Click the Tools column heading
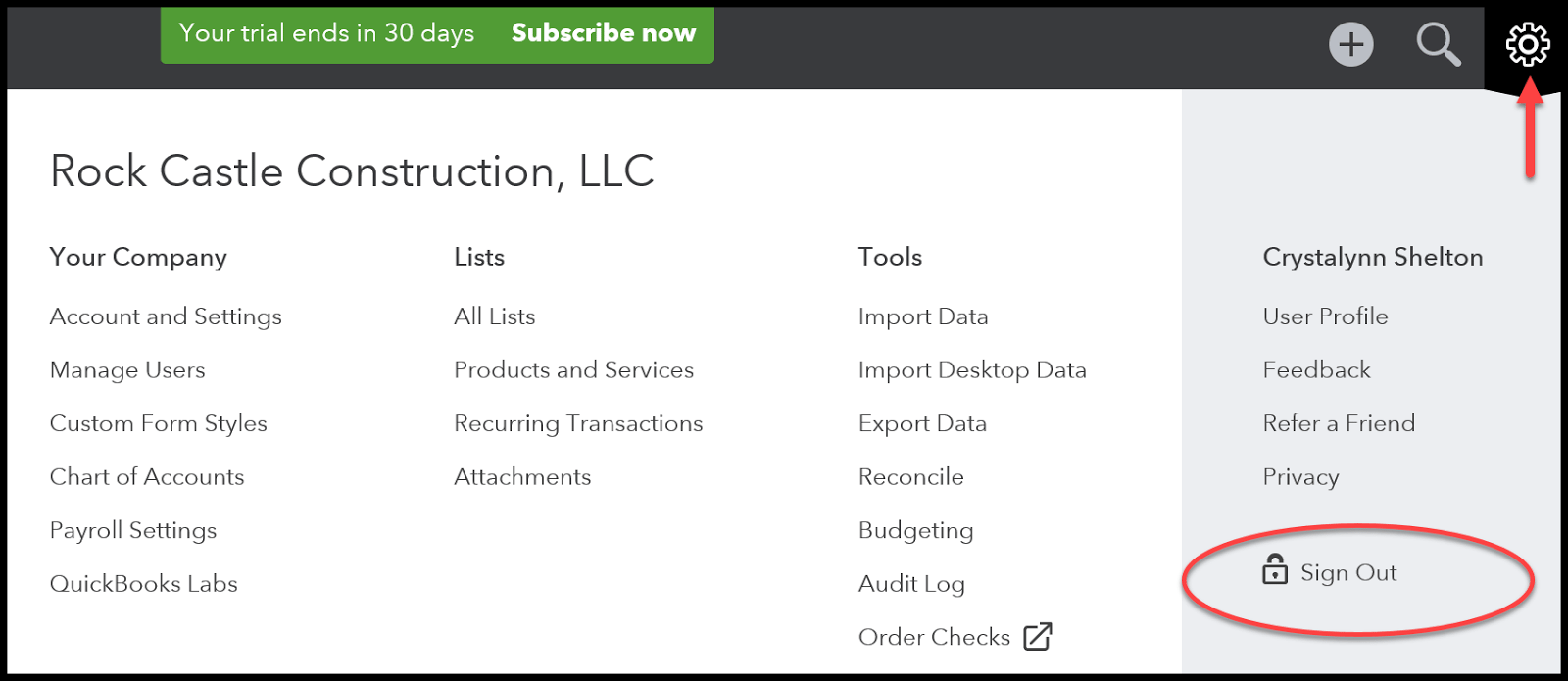 click(x=890, y=257)
